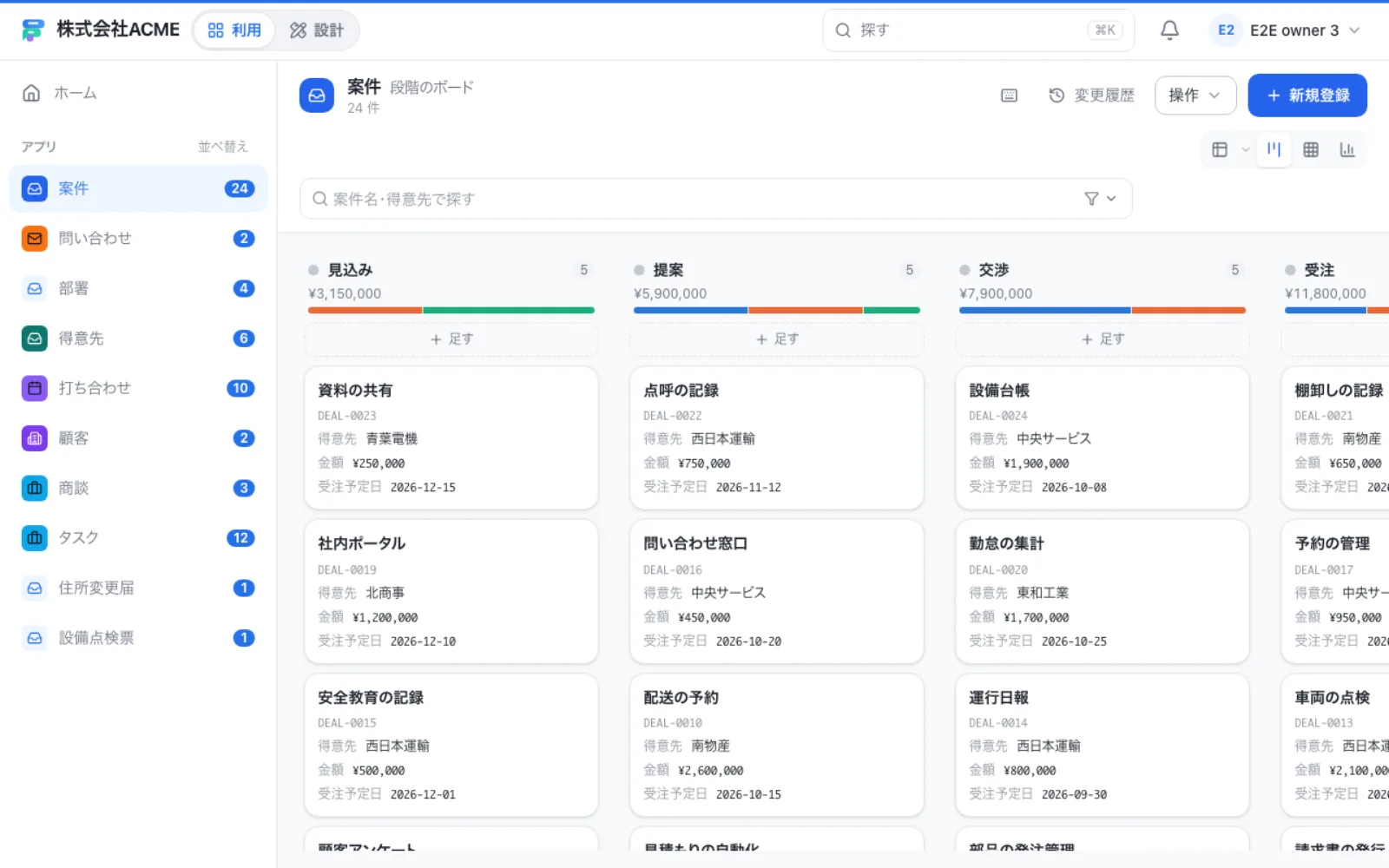This screenshot has width=1389, height=868.
Task: Open 問い合わせ app in sidebar
Action: click(x=139, y=239)
